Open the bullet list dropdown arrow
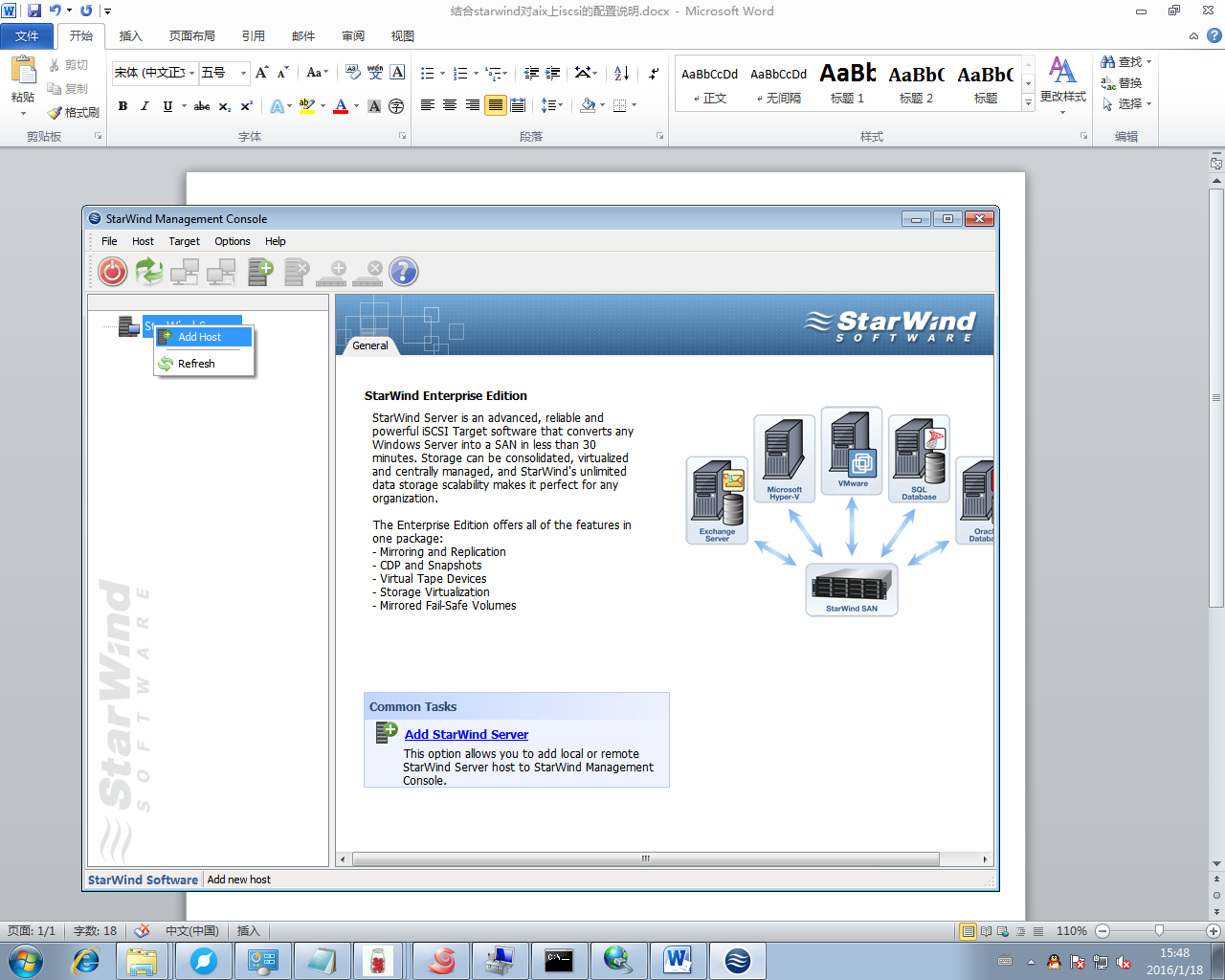This screenshot has height=980, width=1225. click(443, 73)
